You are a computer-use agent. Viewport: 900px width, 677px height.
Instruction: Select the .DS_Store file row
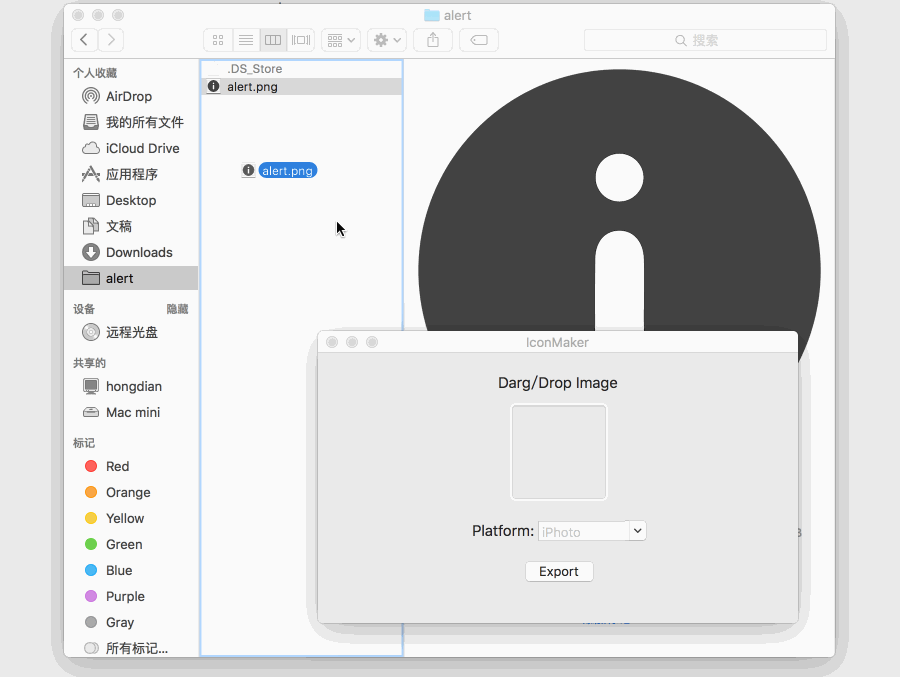302,69
